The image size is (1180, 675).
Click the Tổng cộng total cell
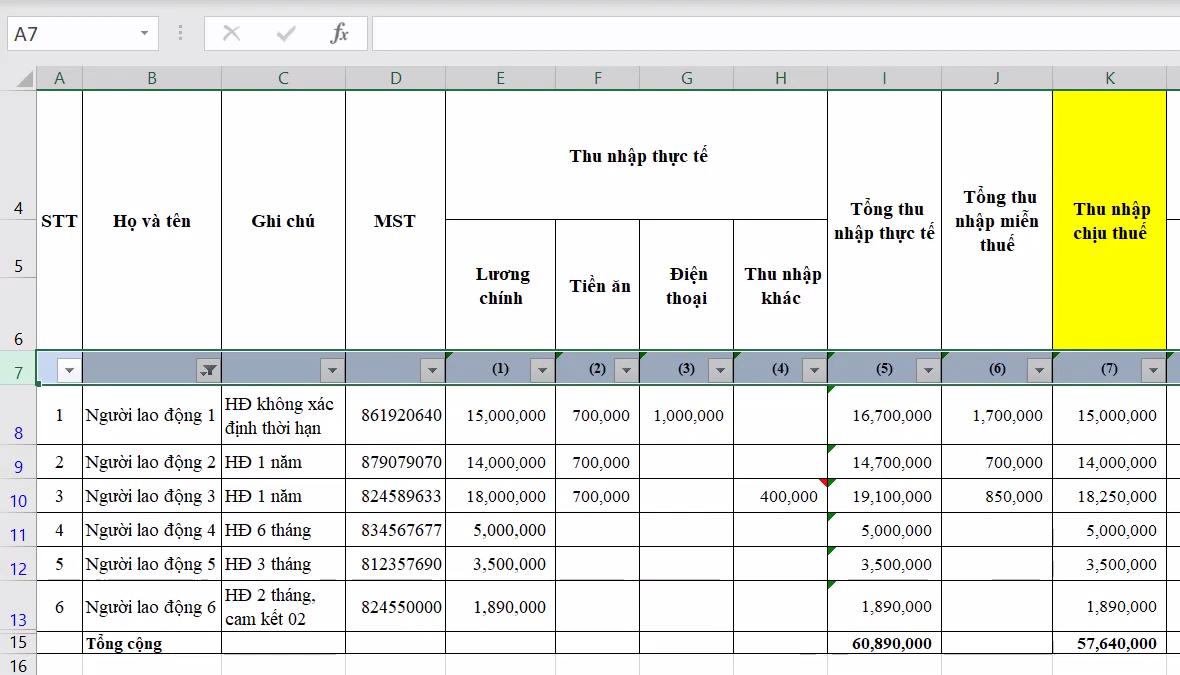(152, 643)
